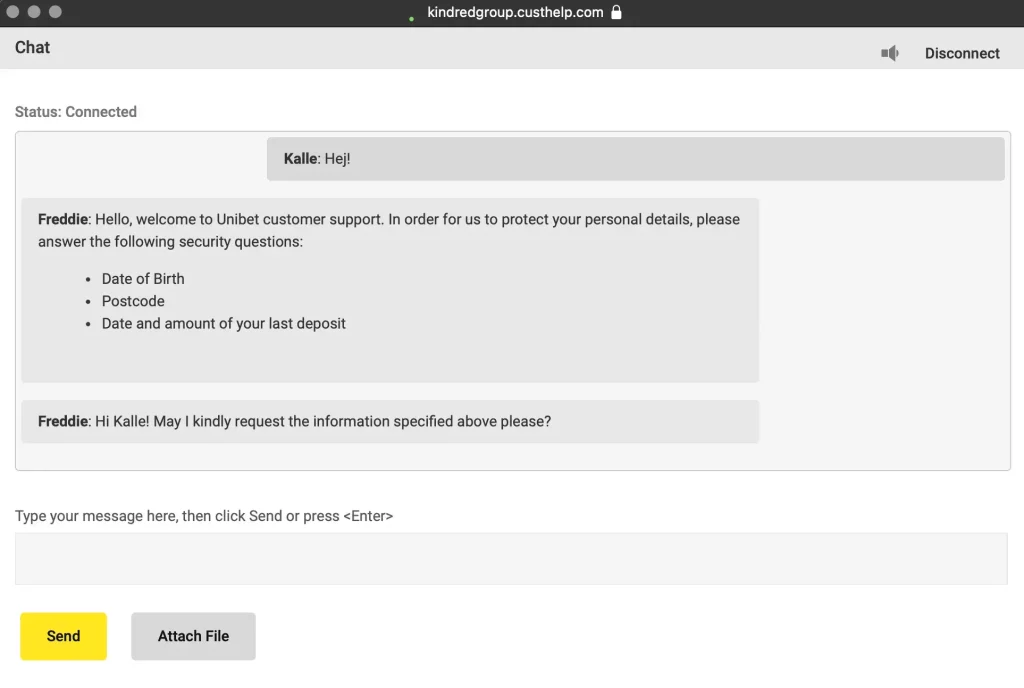Click Freddie's welcome to Unibet message
The image size is (1024, 688).
(390, 290)
